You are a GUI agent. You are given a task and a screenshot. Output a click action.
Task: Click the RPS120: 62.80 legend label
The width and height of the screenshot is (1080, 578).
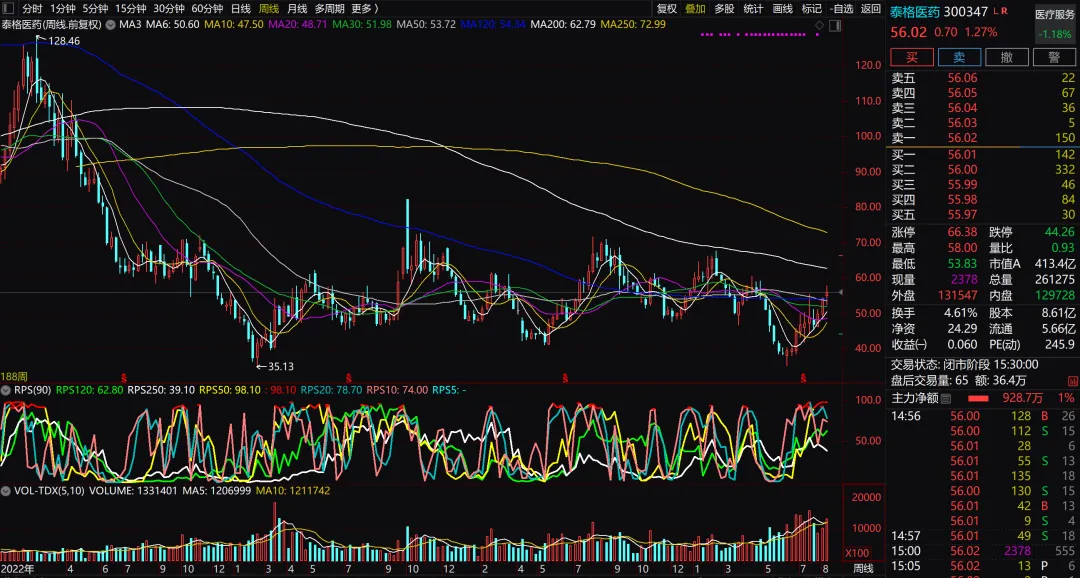click(90, 390)
